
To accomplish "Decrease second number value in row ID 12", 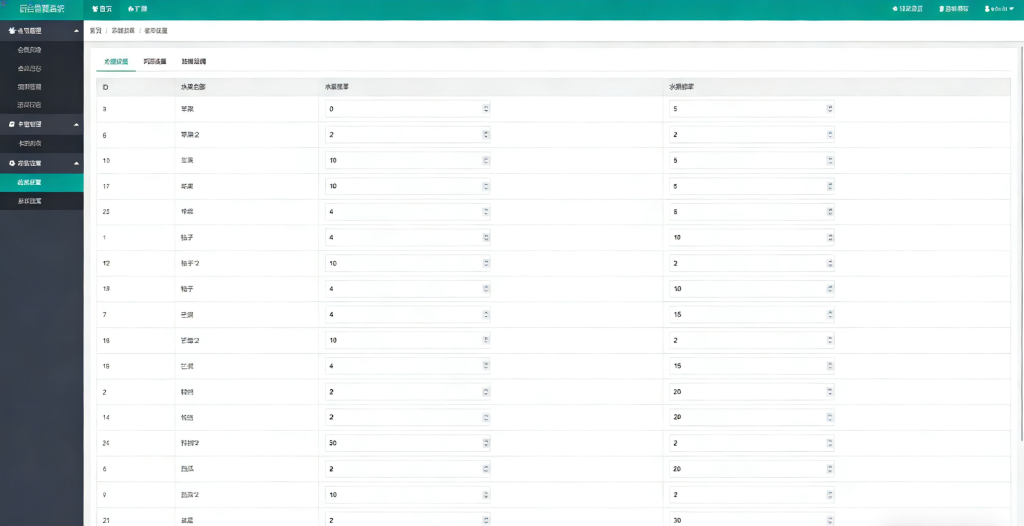I will tap(830, 265).
